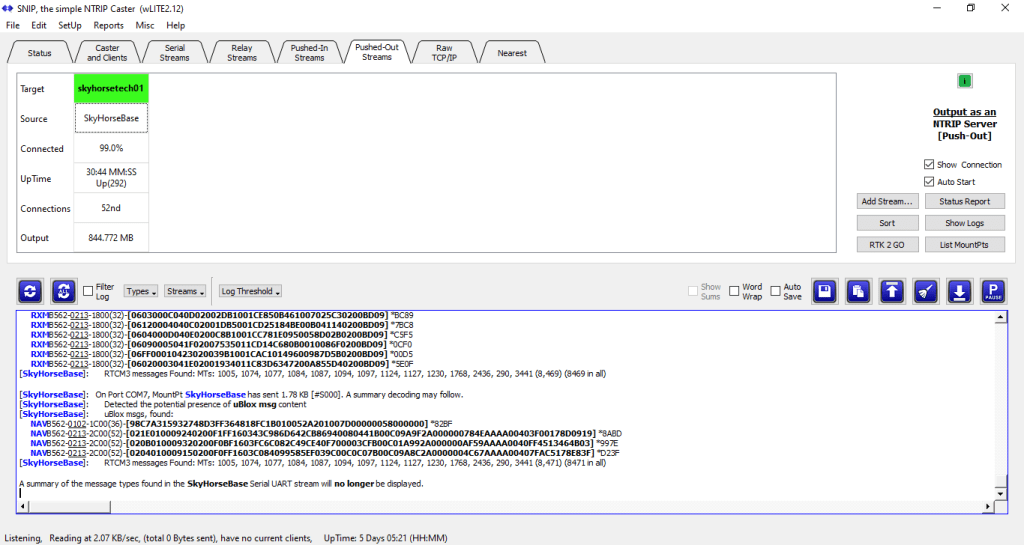Screen dimensions: 1024x545
Task: Select the green skyhorsetech01 target cell
Action: pyautogui.click(x=111, y=88)
